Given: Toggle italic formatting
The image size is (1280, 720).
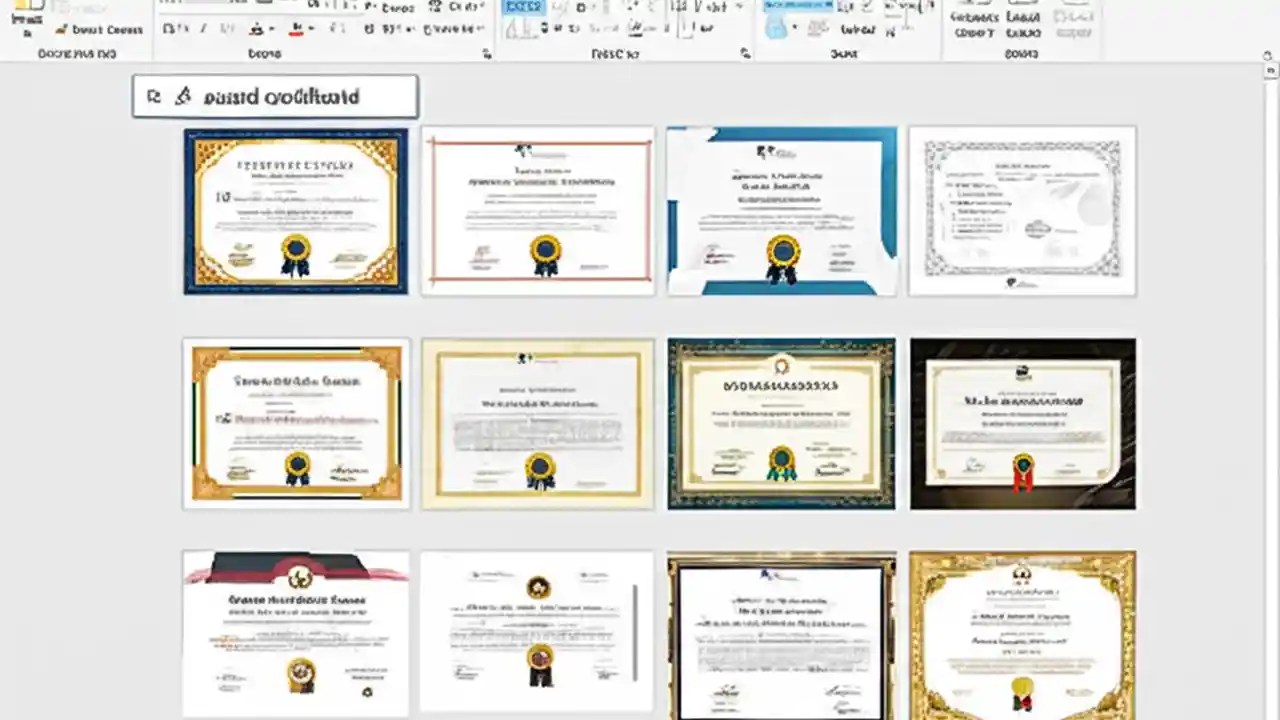Looking at the screenshot, I should coord(202,28).
